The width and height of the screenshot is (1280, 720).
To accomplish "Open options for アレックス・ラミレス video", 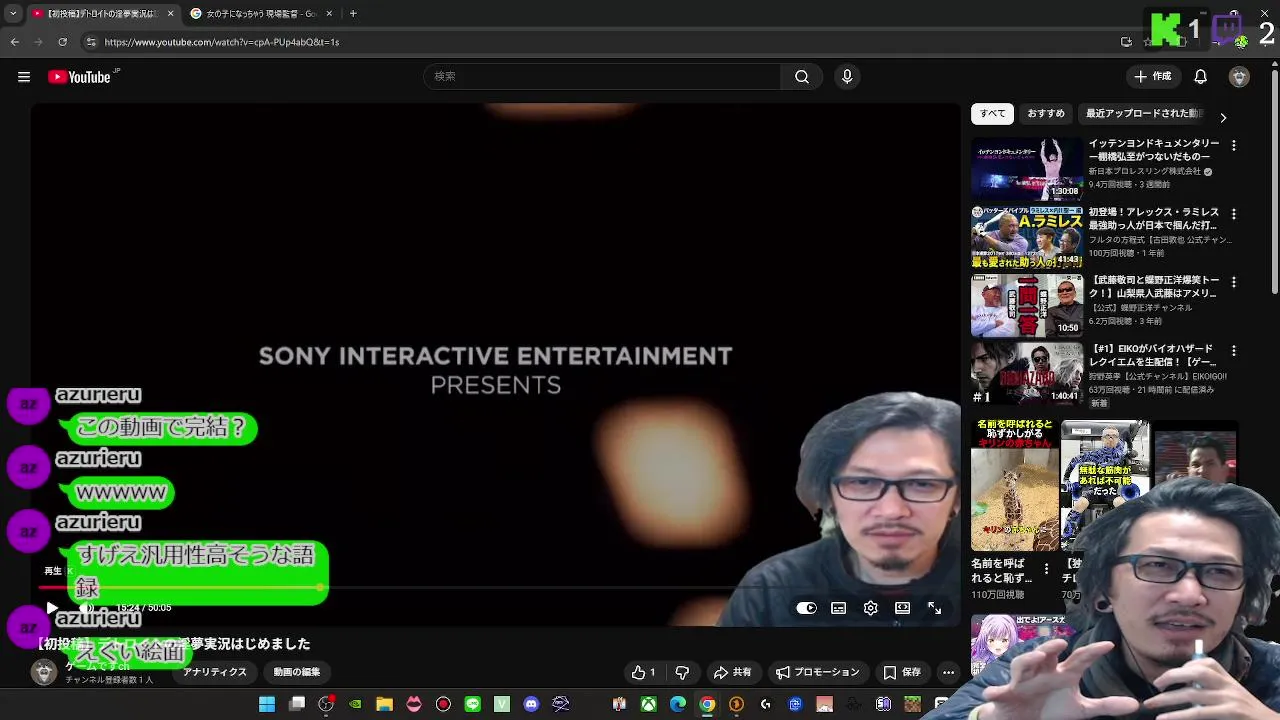I will 1234,214.
